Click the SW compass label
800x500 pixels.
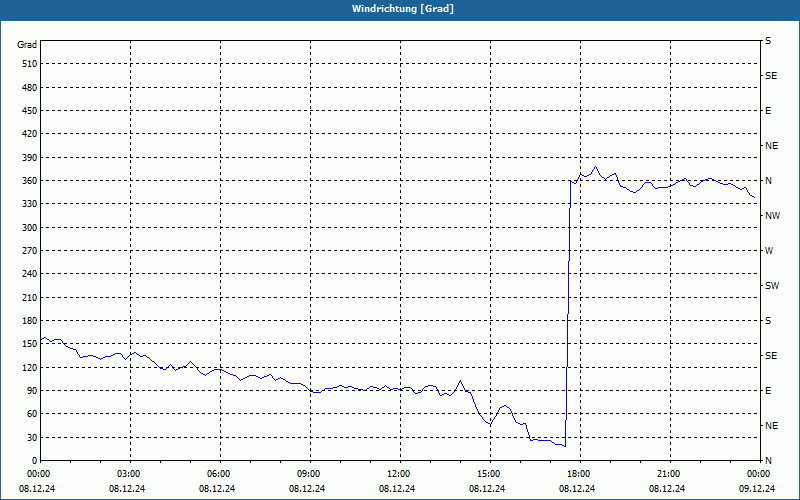[772, 286]
